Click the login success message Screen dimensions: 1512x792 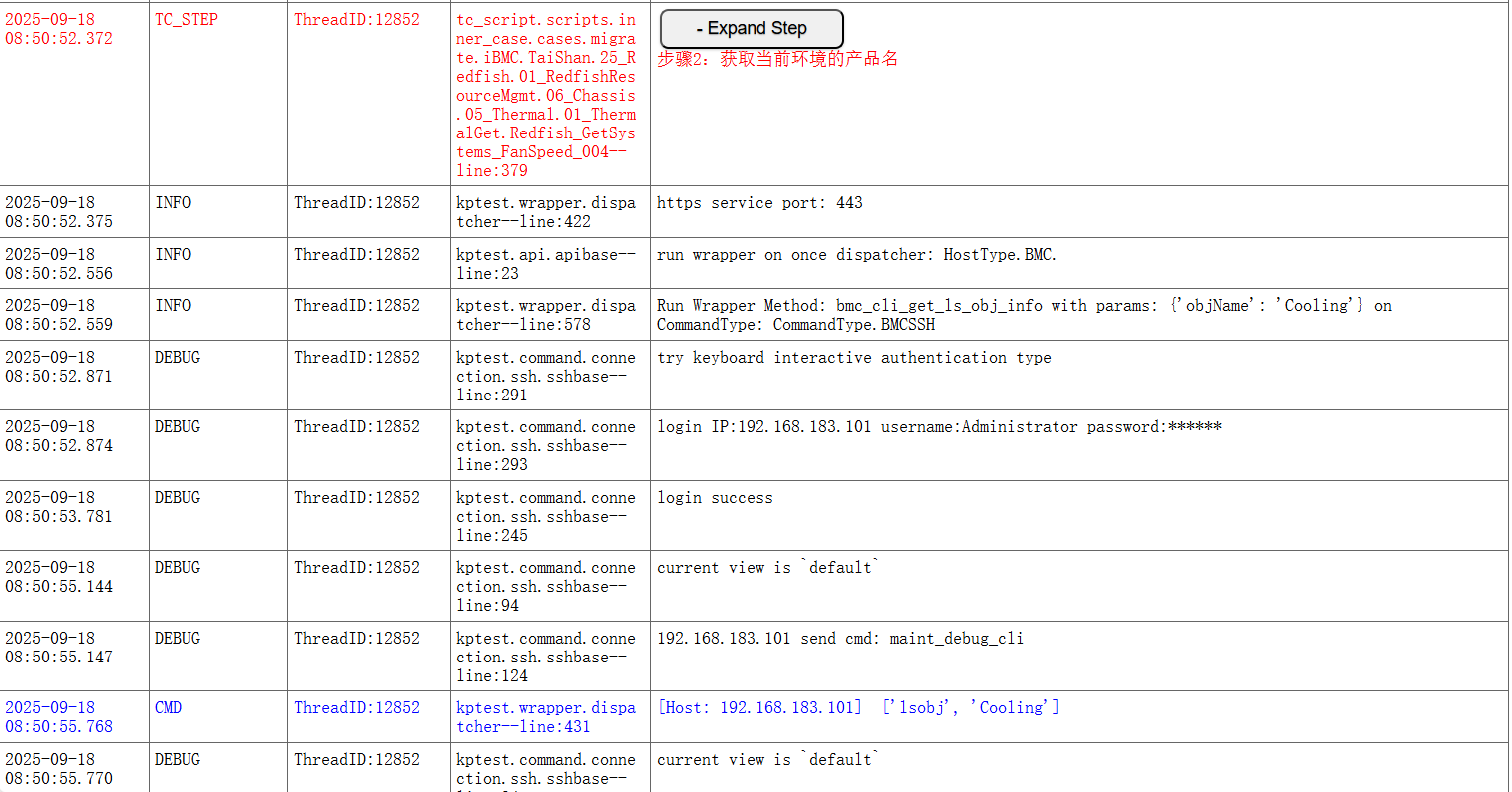[715, 498]
